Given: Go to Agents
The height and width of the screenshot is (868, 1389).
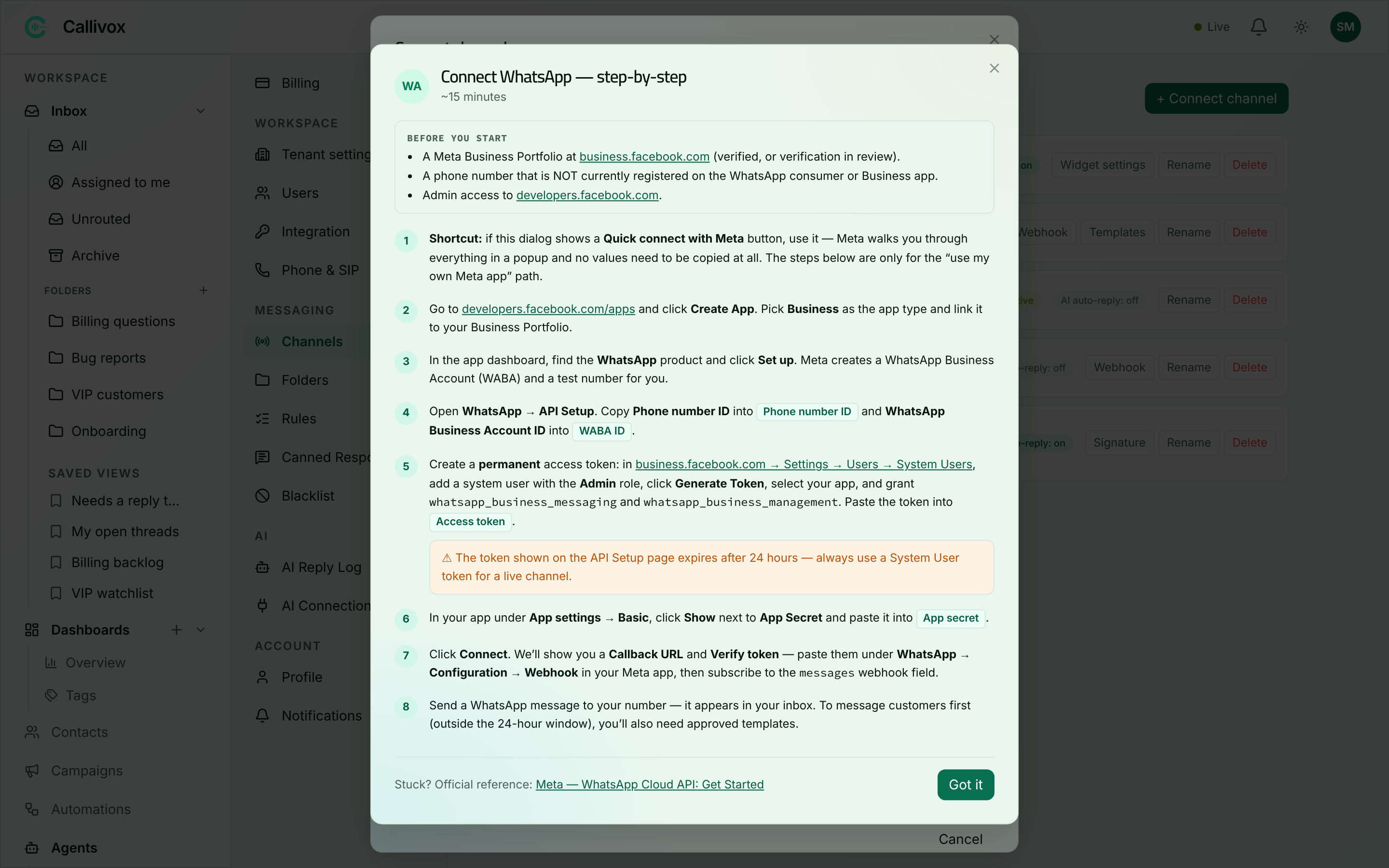Looking at the screenshot, I should click(74, 848).
